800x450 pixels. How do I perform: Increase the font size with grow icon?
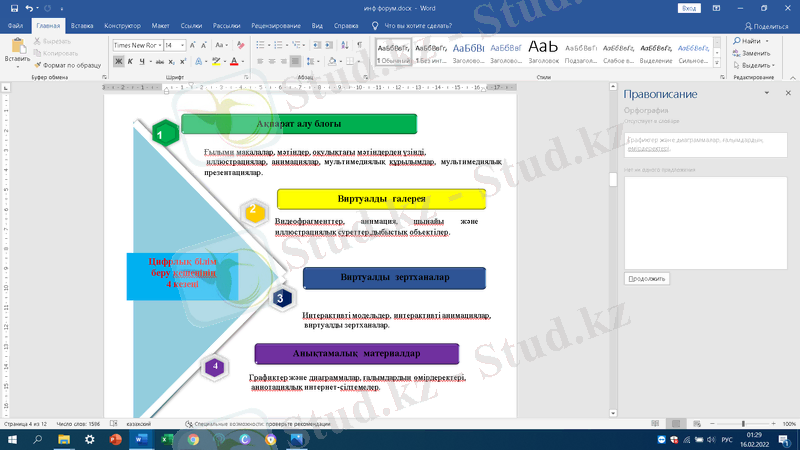coord(193,45)
